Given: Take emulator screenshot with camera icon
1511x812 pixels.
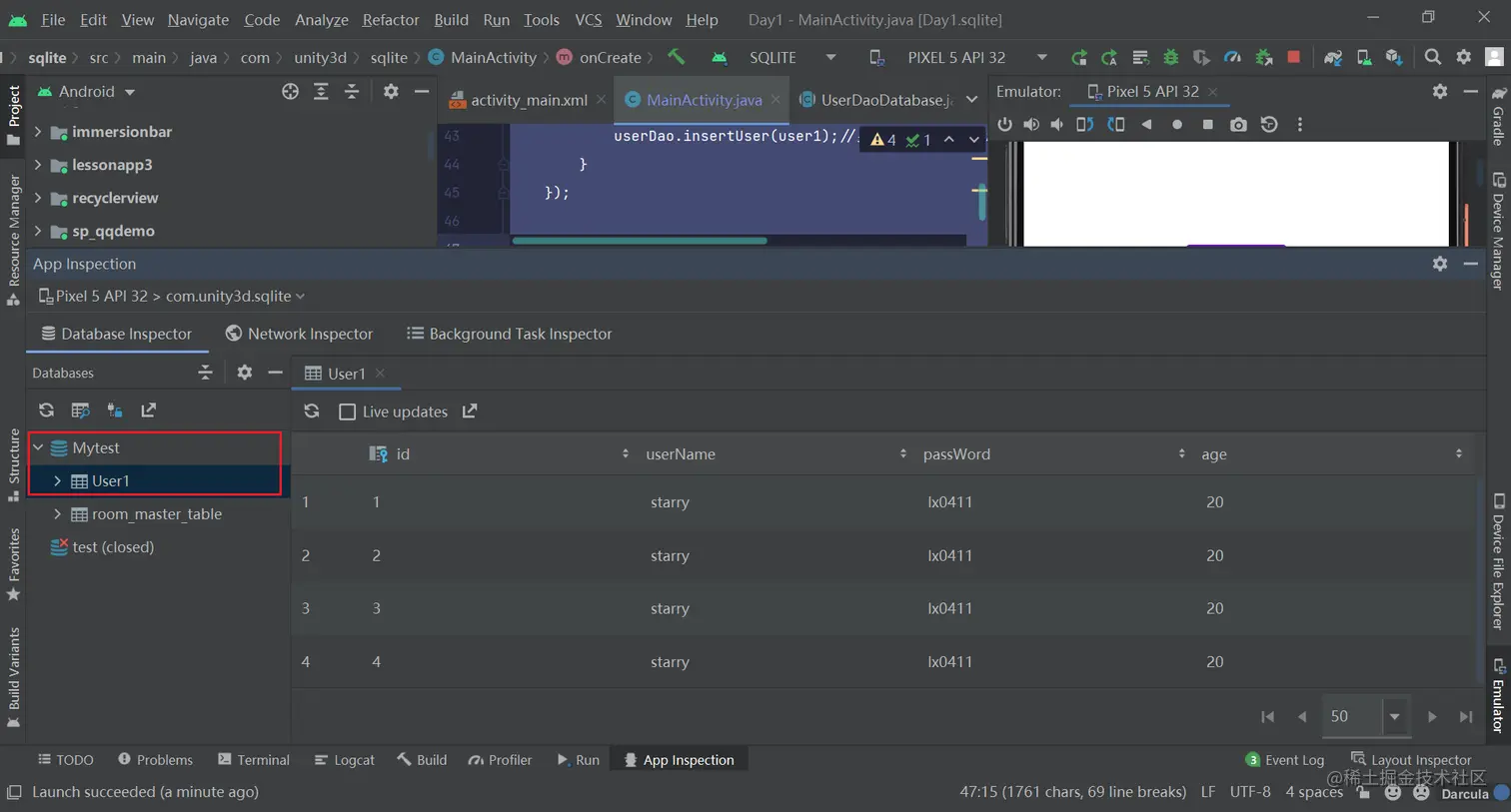Looking at the screenshot, I should [1238, 125].
